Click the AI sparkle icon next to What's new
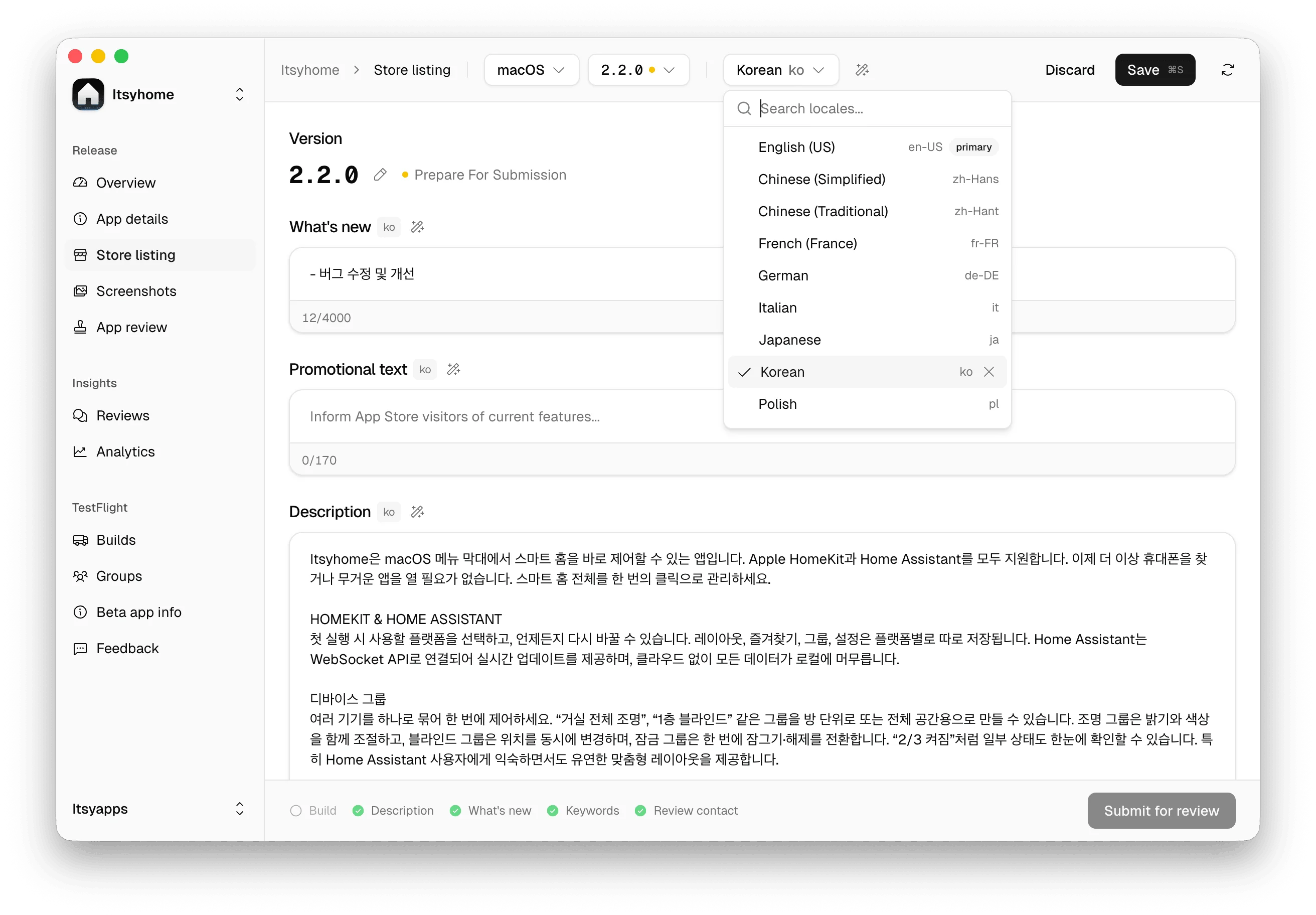Image resolution: width=1316 pixels, height=915 pixels. coord(417,226)
